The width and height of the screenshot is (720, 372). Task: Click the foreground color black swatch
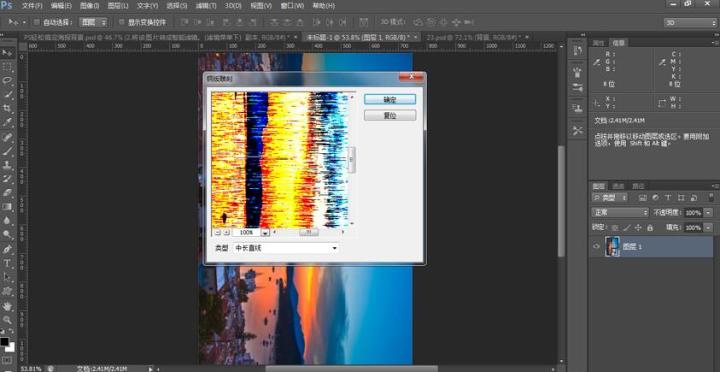click(5, 342)
